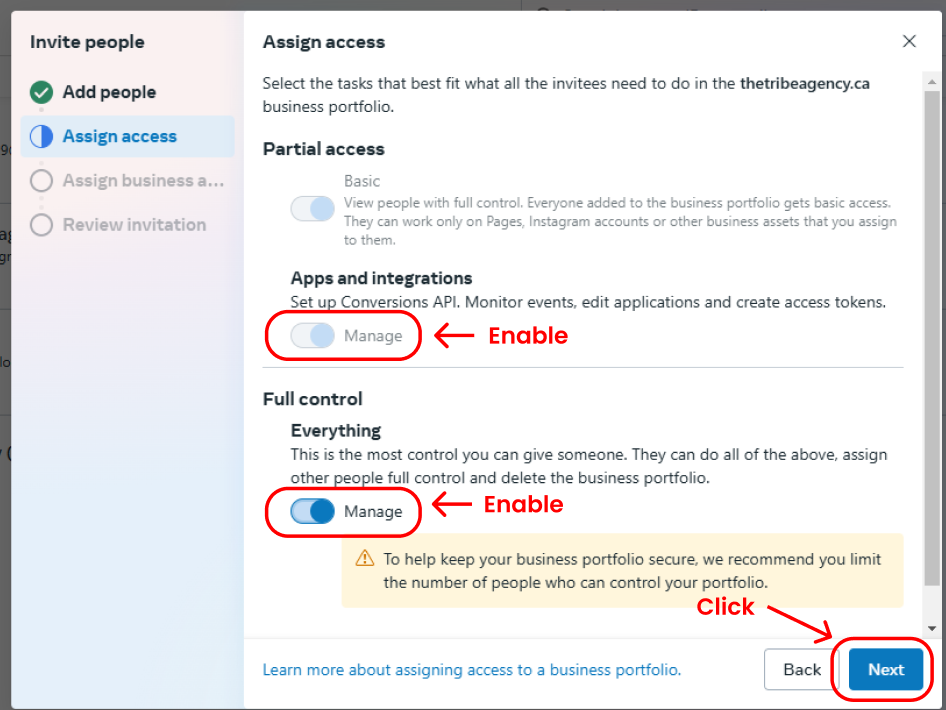The height and width of the screenshot is (710, 946).
Task: Open the Assign business assets step
Action: [143, 181]
